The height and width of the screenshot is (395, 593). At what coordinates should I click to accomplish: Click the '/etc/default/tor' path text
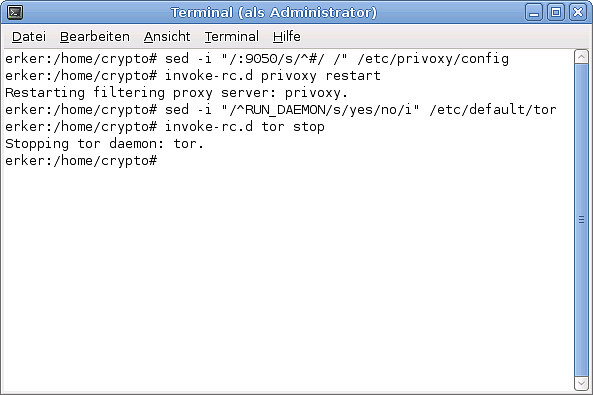[493, 110]
